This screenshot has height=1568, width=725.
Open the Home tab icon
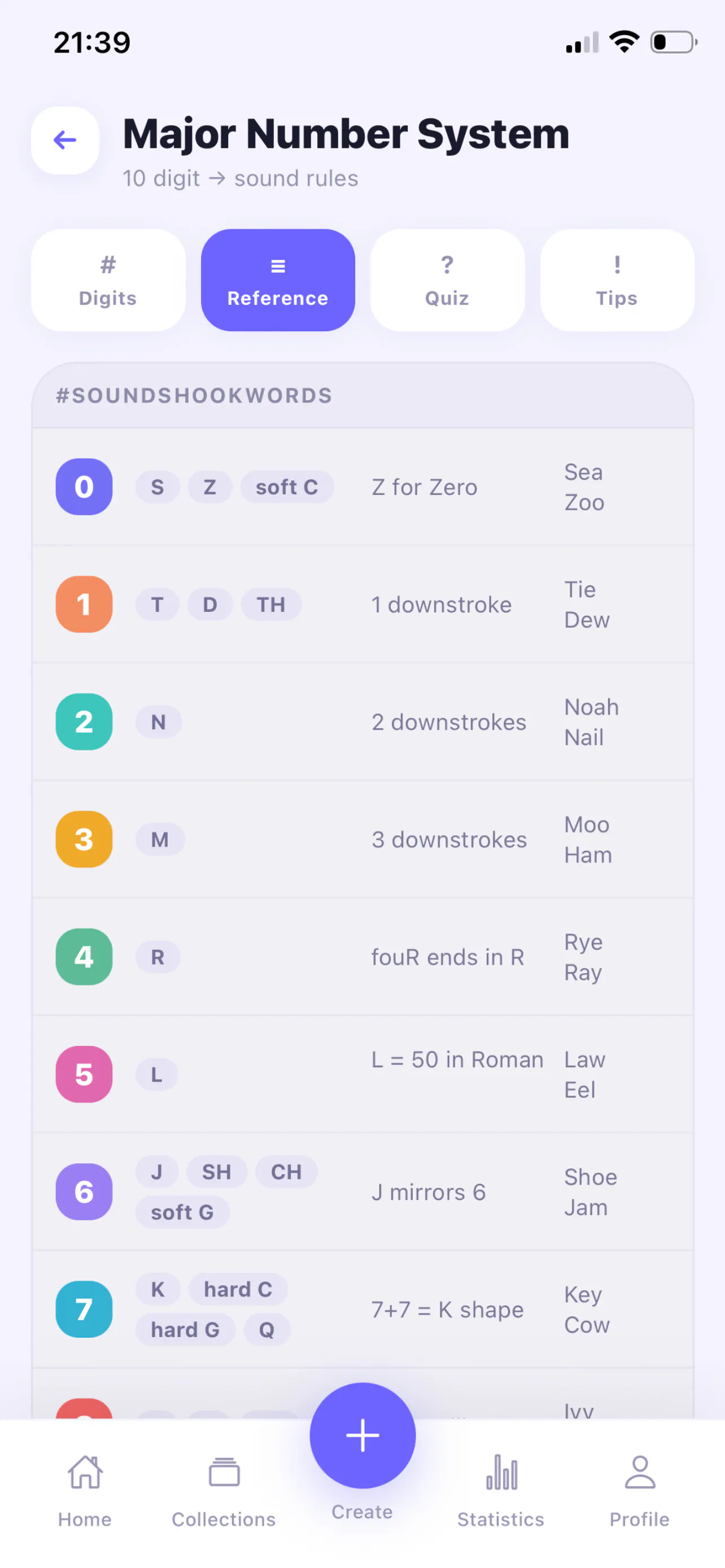[x=85, y=1472]
